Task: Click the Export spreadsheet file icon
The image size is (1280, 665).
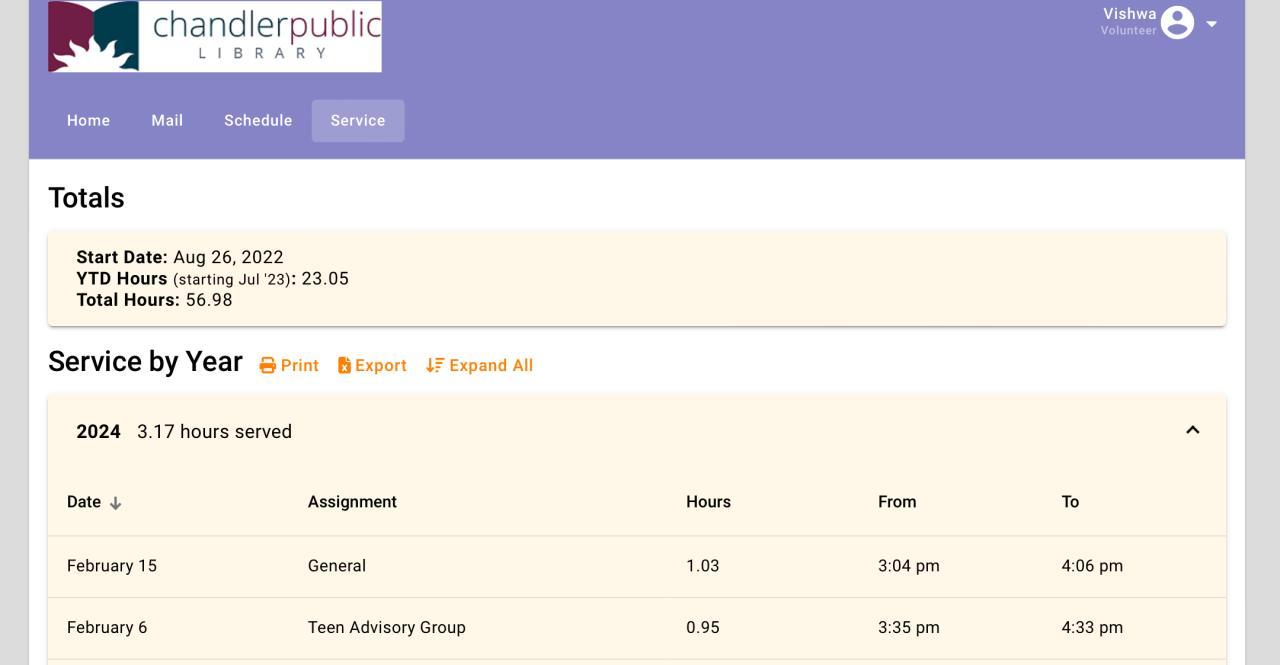Action: click(x=344, y=366)
